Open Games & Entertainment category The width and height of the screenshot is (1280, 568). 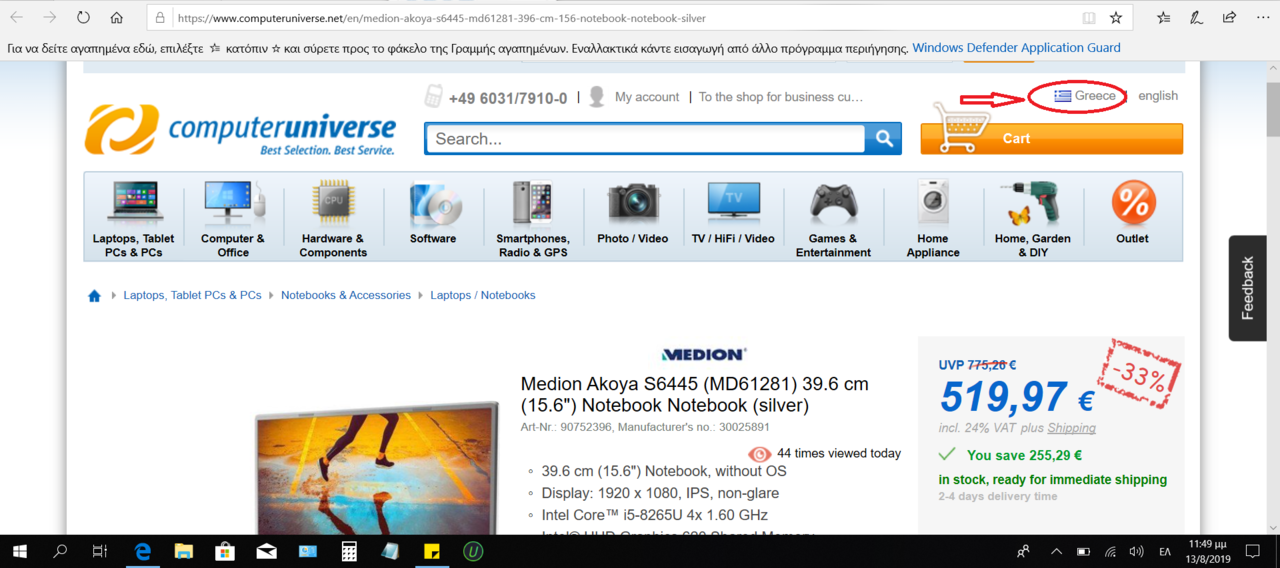(833, 219)
